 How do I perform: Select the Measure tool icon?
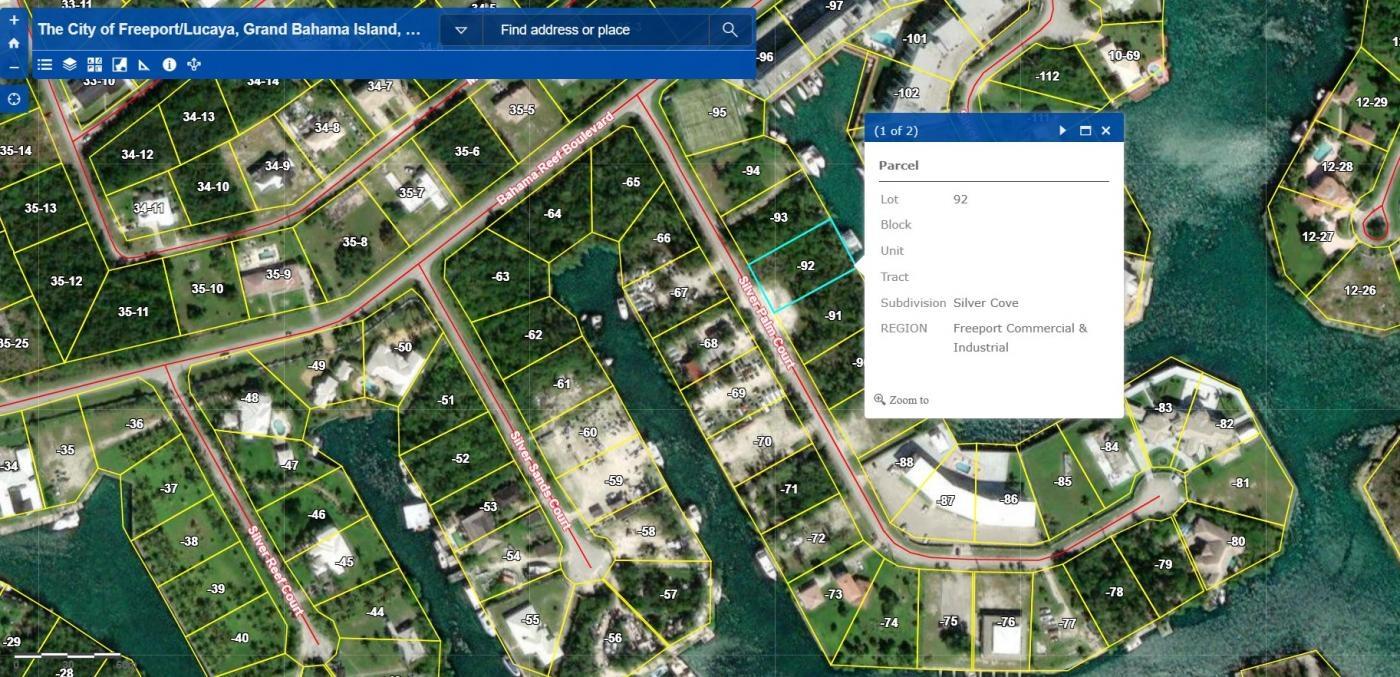click(x=144, y=65)
